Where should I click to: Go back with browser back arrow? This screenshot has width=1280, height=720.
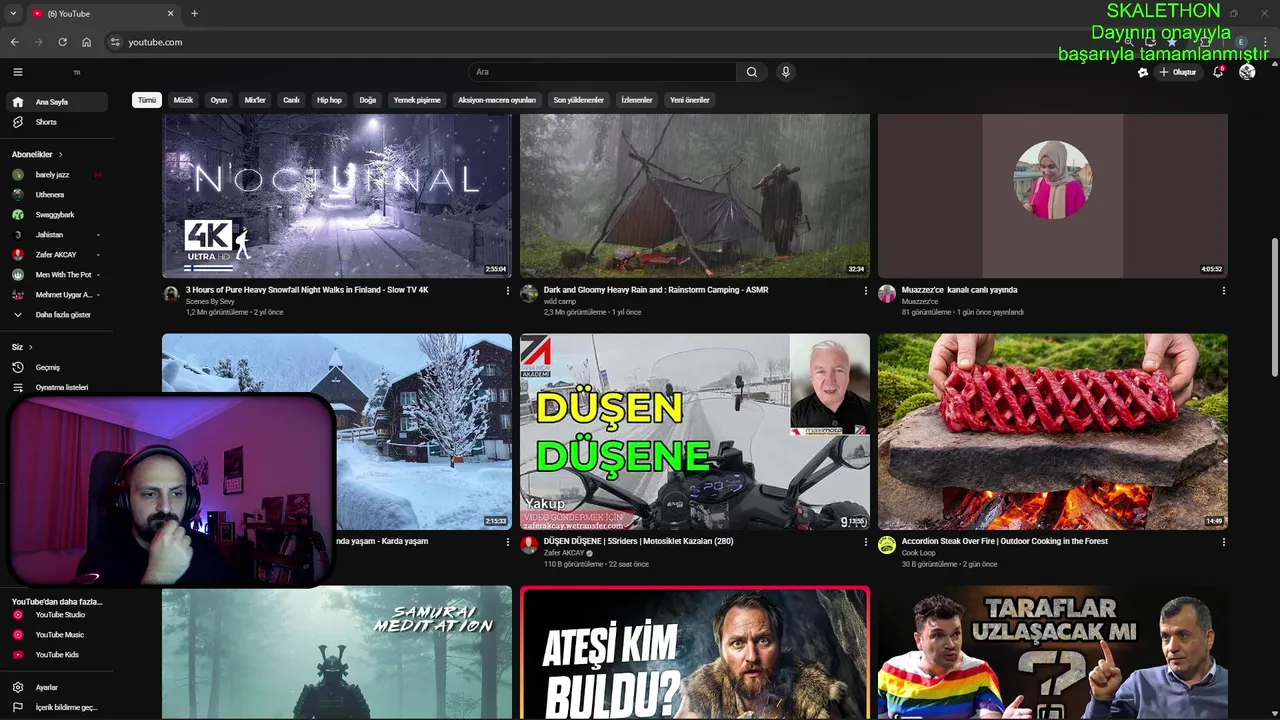14,42
